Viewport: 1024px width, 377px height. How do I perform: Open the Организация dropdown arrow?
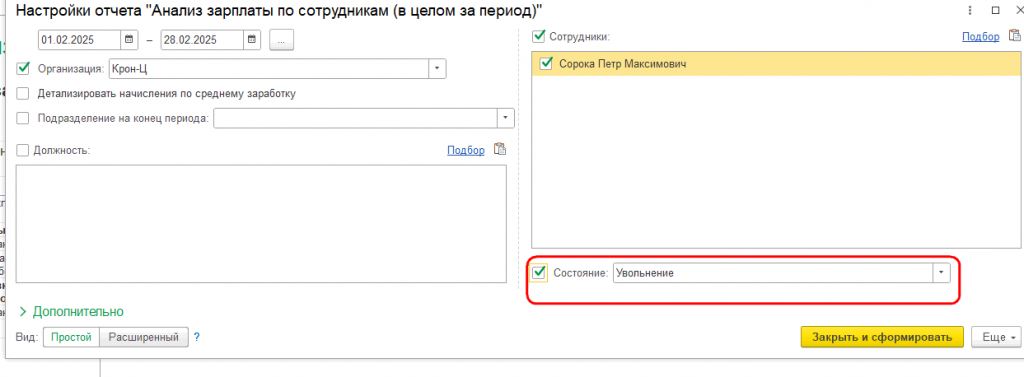coord(438,68)
